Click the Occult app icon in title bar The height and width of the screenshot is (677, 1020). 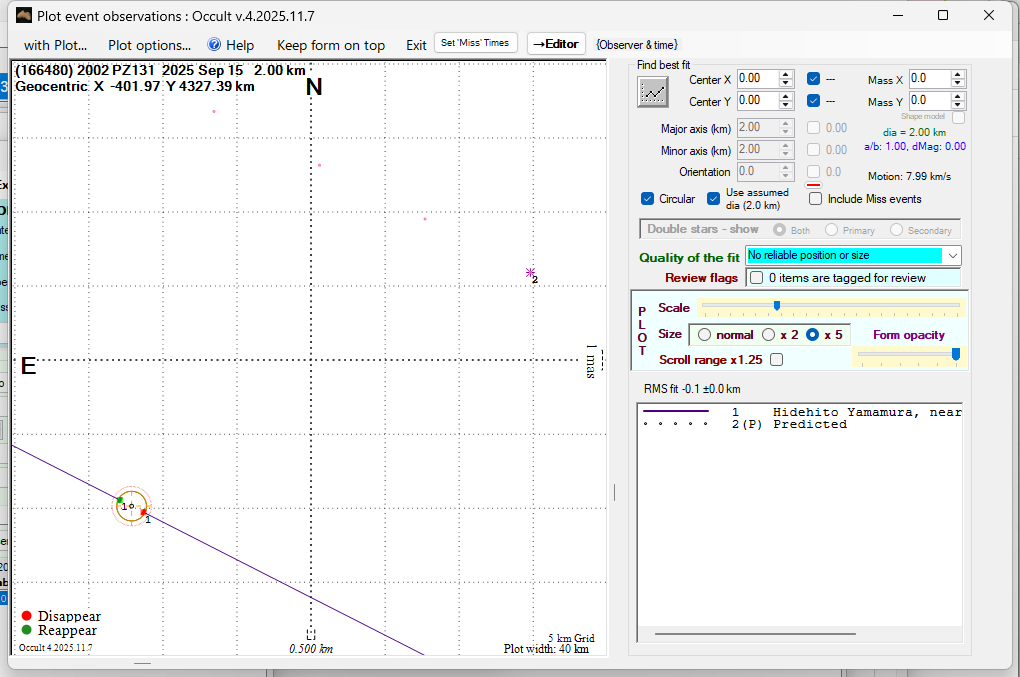click(24, 15)
